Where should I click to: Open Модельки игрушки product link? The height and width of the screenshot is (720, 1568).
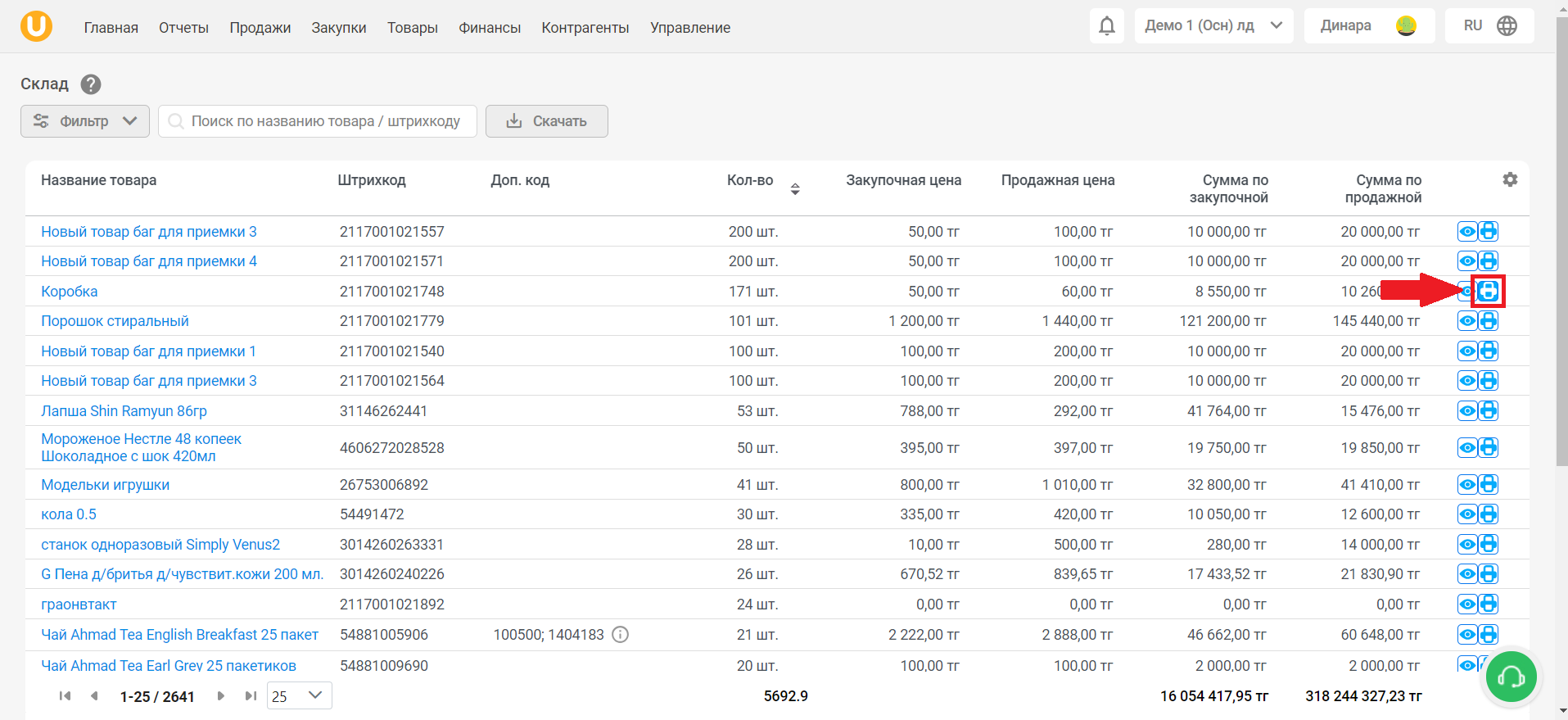[x=106, y=485]
